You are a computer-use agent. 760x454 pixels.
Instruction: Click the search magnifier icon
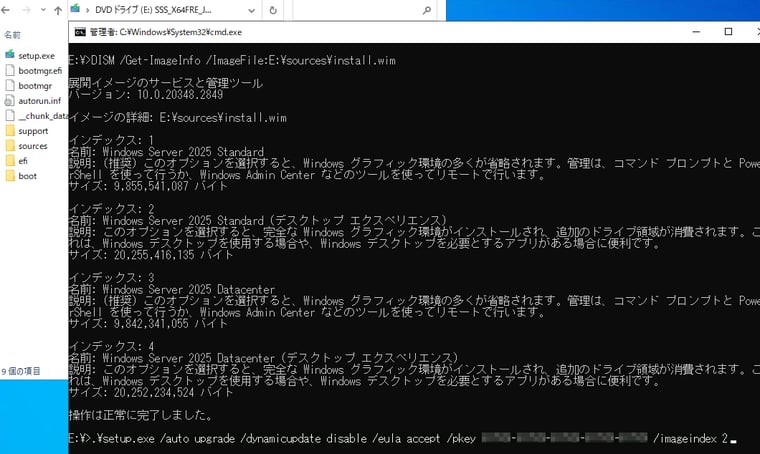click(x=427, y=10)
